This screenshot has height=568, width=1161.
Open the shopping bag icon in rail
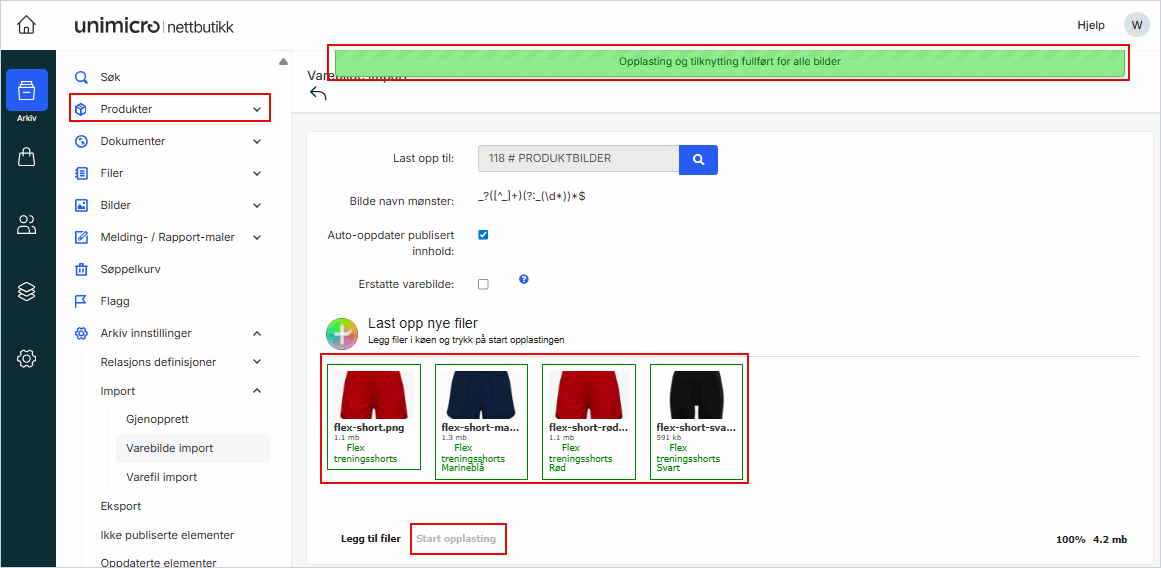tap(26, 157)
